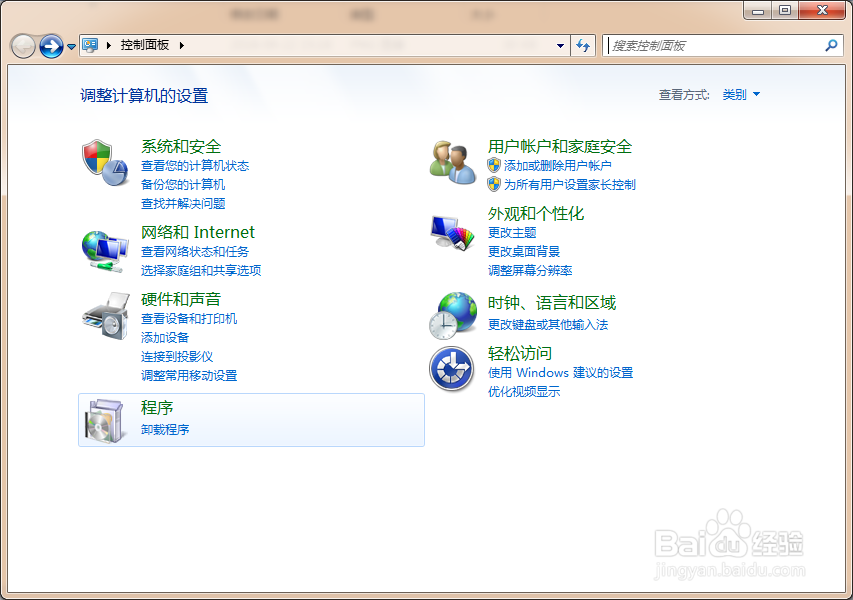Click 优化视频显示 link
This screenshot has width=853, height=600.
[x=523, y=392]
